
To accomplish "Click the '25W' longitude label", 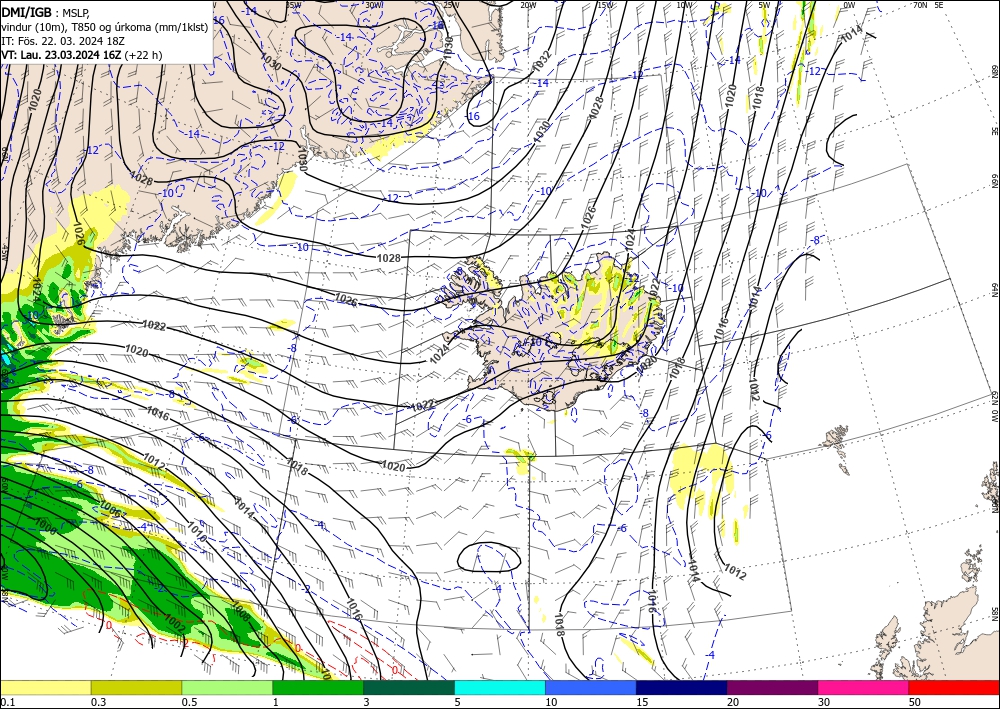I will pyautogui.click(x=451, y=5).
